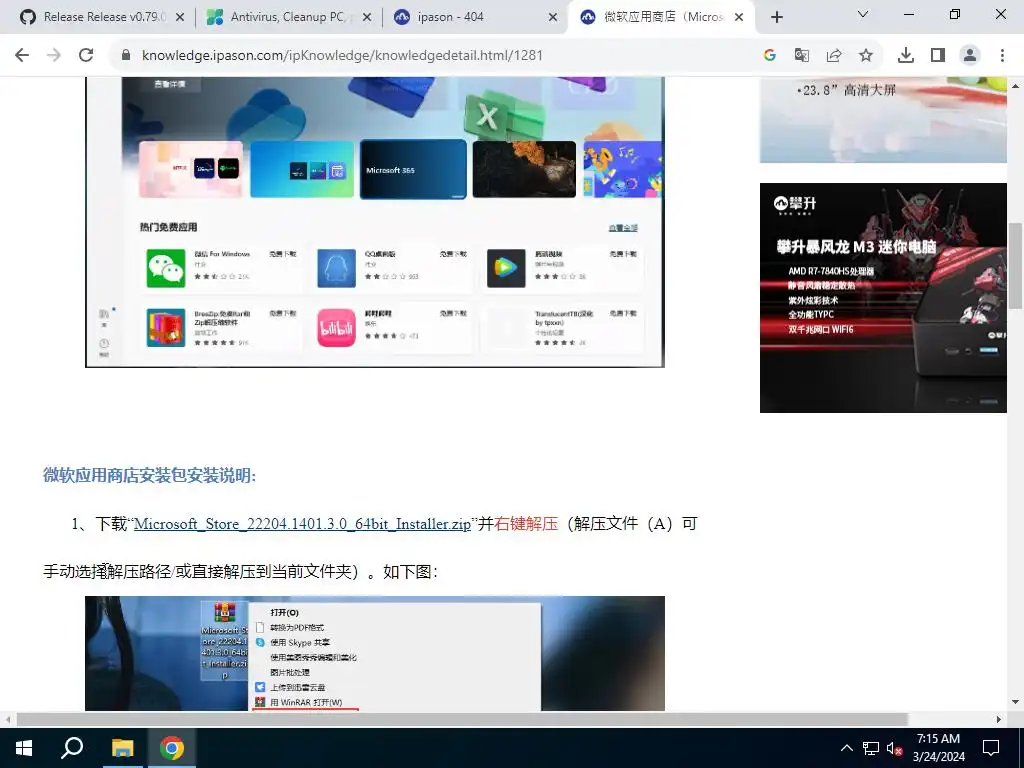Open network status tray icon
The height and width of the screenshot is (768, 1024).
(x=871, y=748)
